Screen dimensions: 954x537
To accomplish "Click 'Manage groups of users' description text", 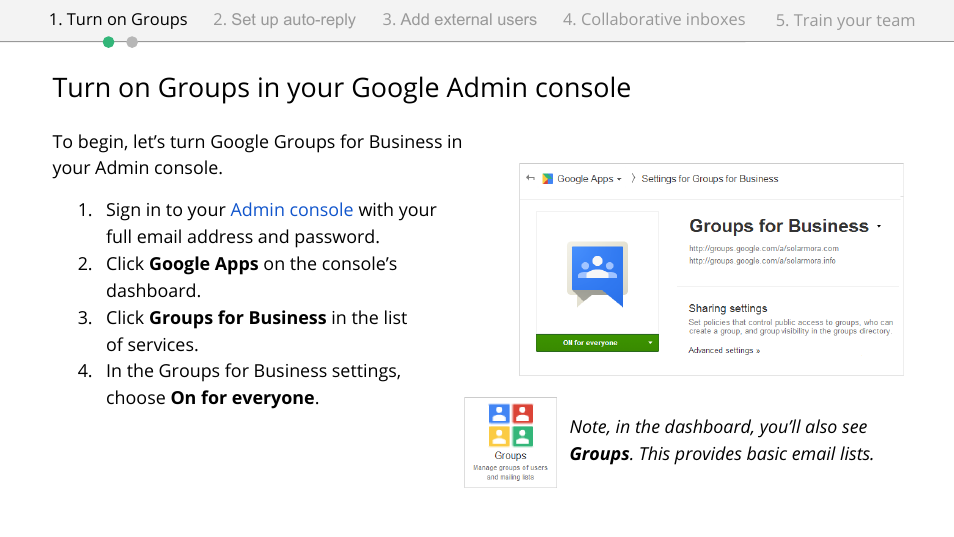I will pos(510,472).
